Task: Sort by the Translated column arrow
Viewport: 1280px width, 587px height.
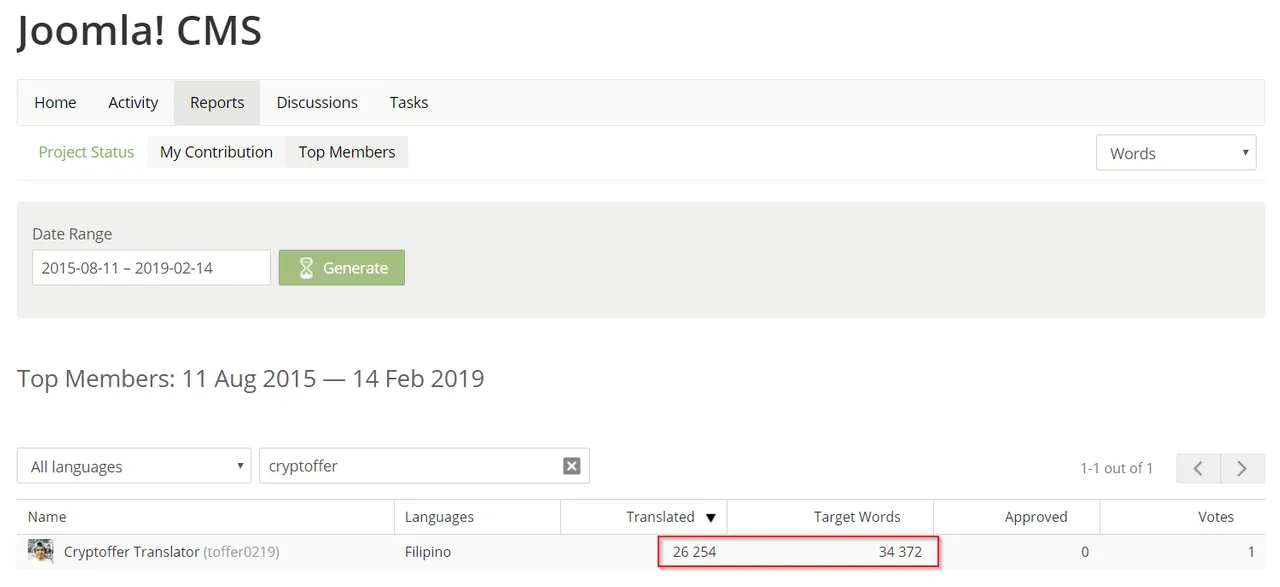Action: point(711,518)
